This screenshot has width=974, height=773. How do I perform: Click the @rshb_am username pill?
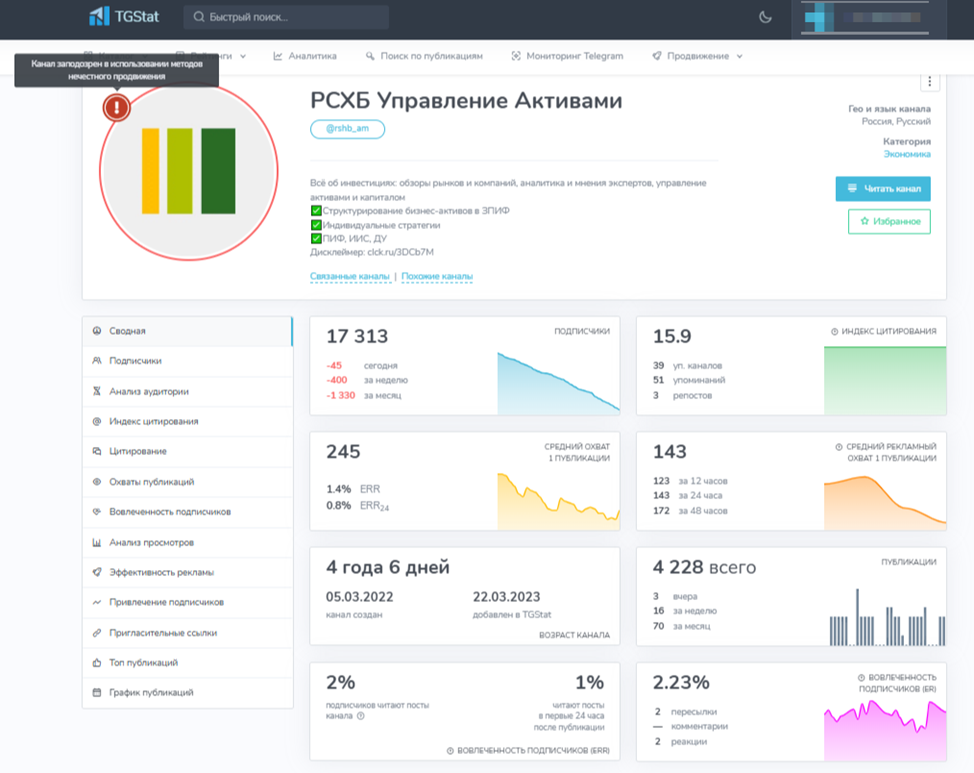click(x=347, y=129)
